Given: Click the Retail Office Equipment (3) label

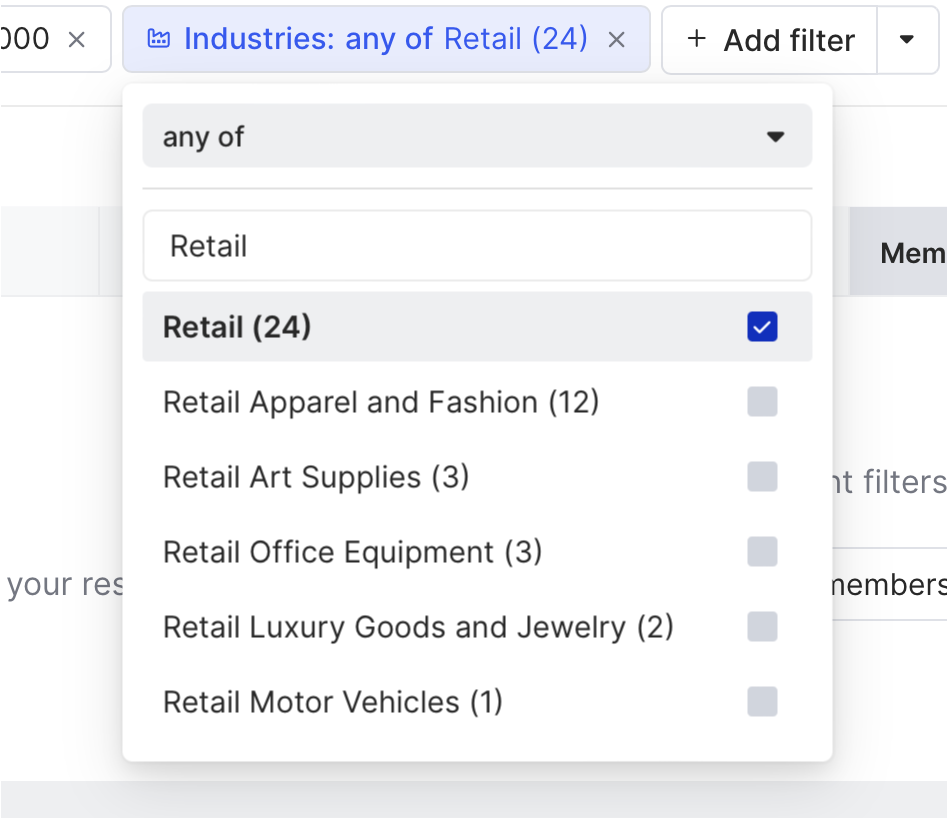Looking at the screenshot, I should coord(352,552).
